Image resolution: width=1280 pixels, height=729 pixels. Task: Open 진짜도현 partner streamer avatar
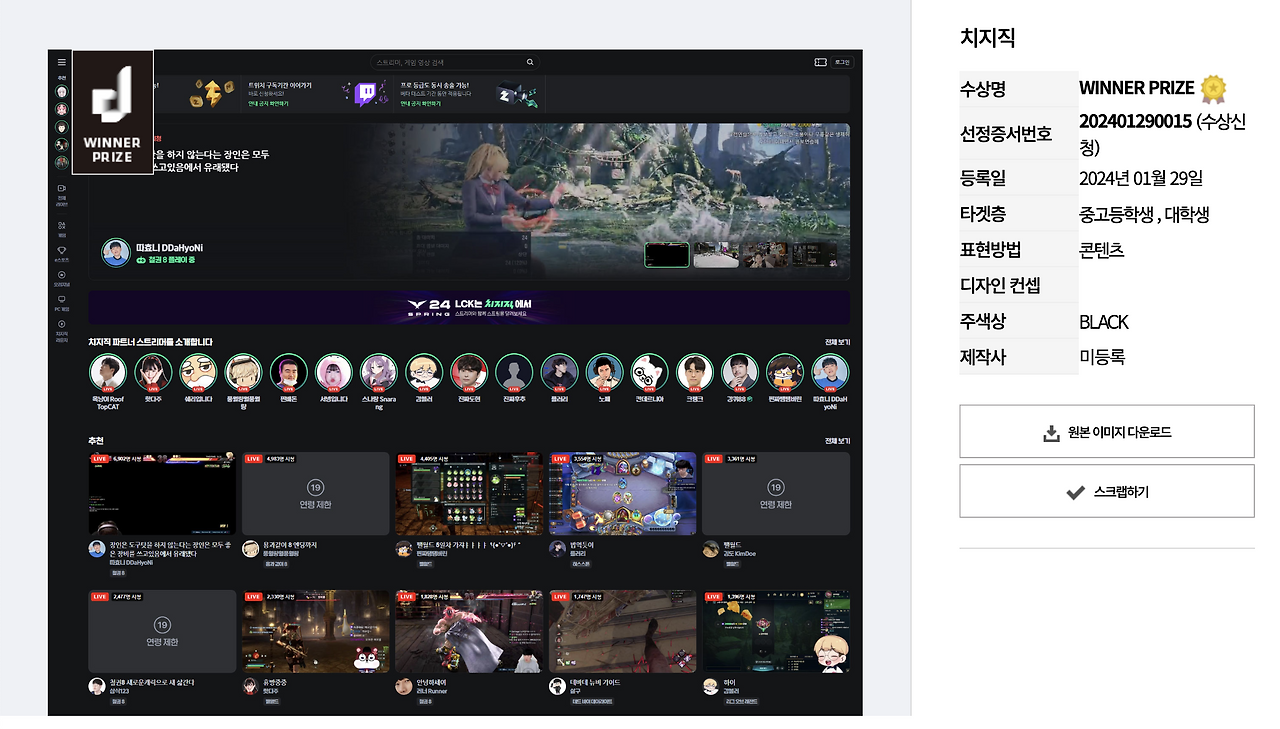[469, 372]
